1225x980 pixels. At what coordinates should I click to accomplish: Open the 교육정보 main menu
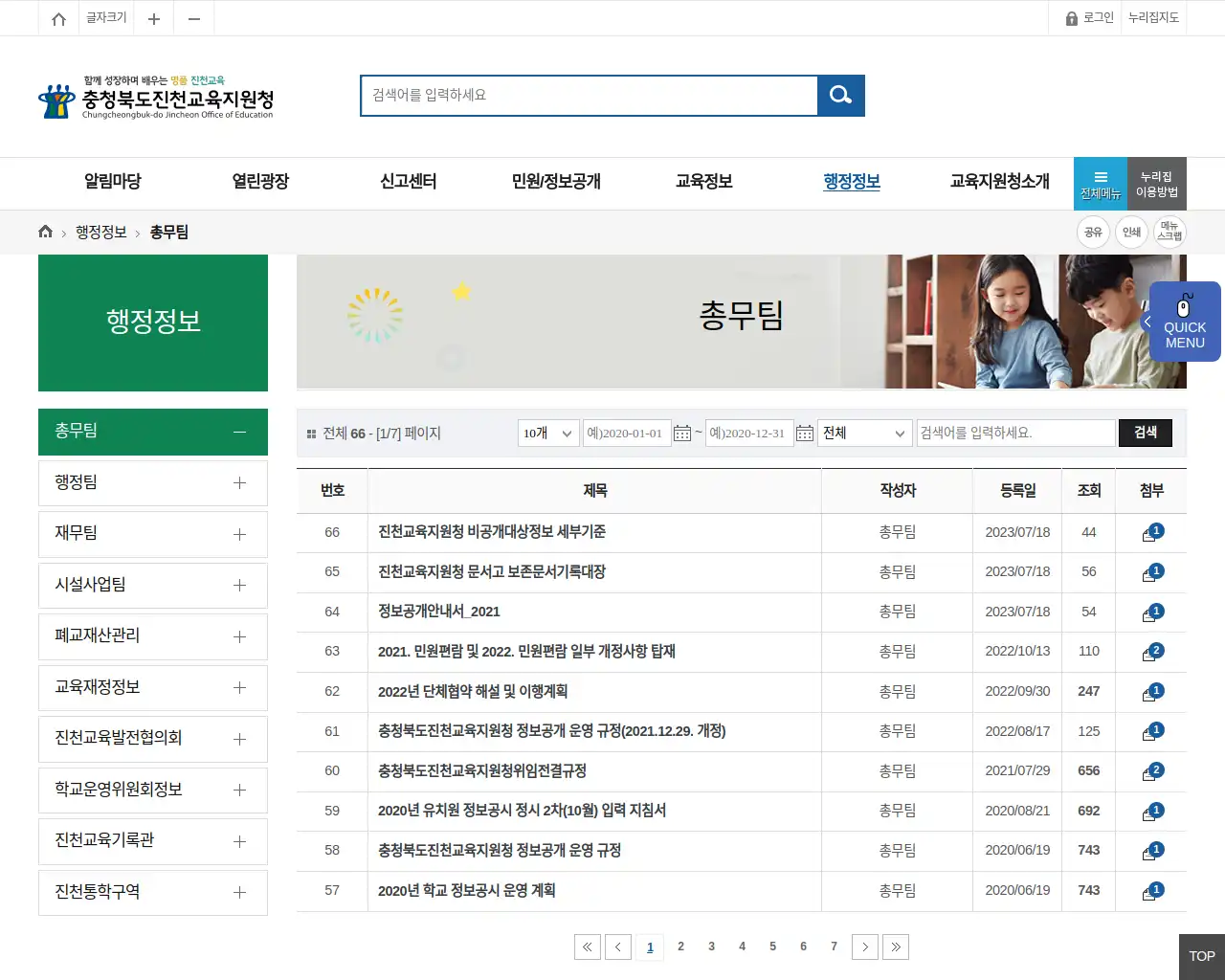pos(704,181)
